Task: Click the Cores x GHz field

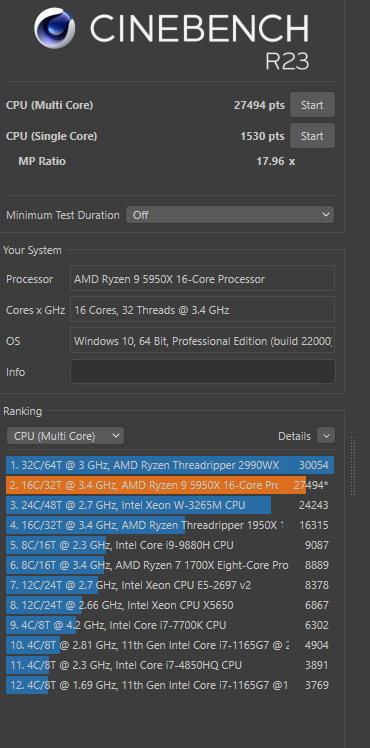Action: point(203,310)
